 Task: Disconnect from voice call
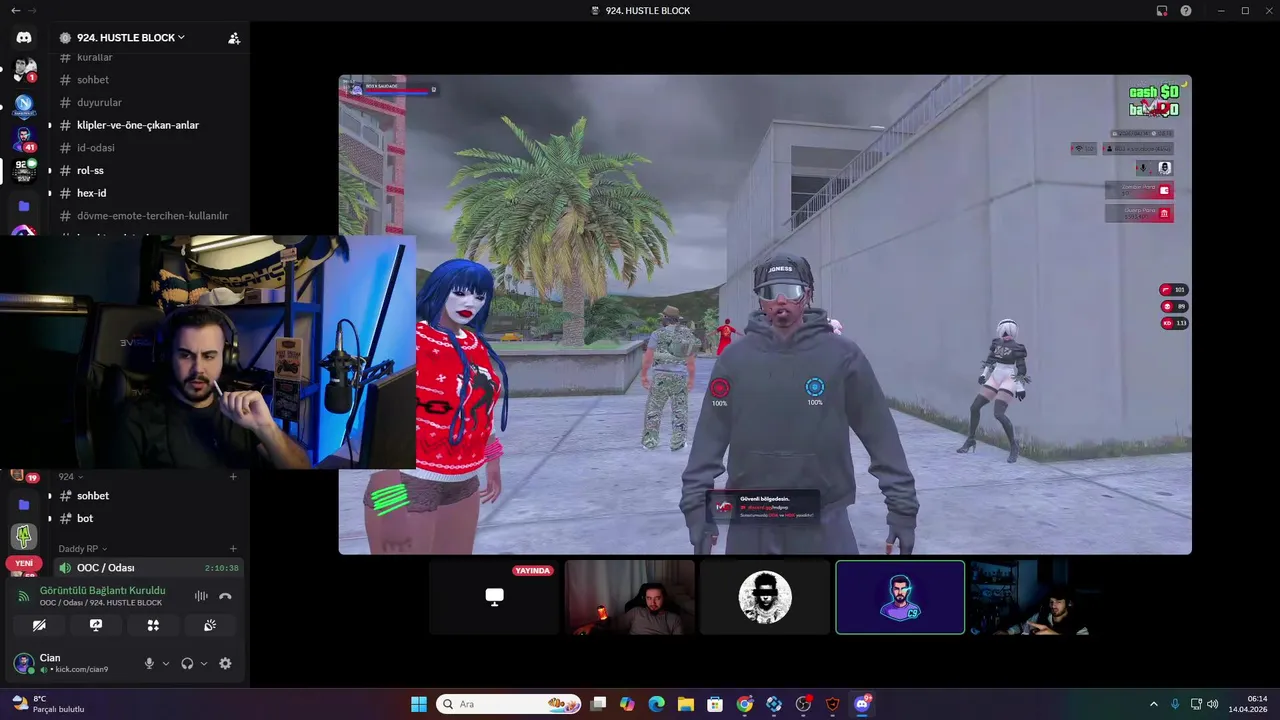(225, 596)
